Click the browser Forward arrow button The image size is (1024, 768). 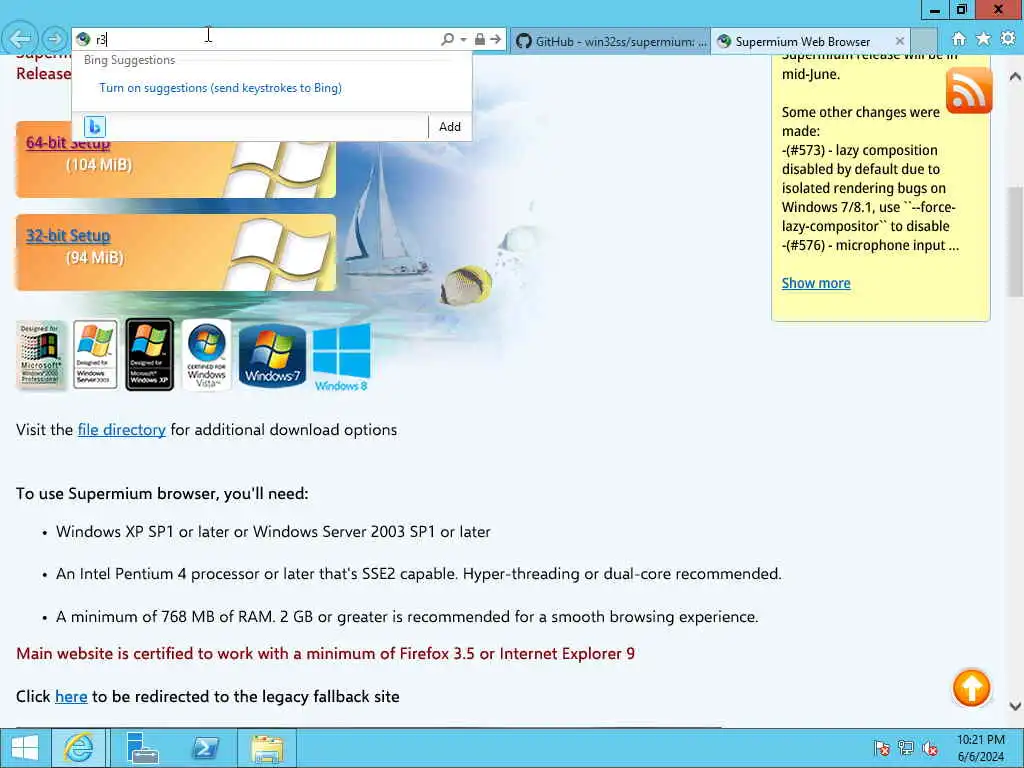pyautogui.click(x=54, y=39)
